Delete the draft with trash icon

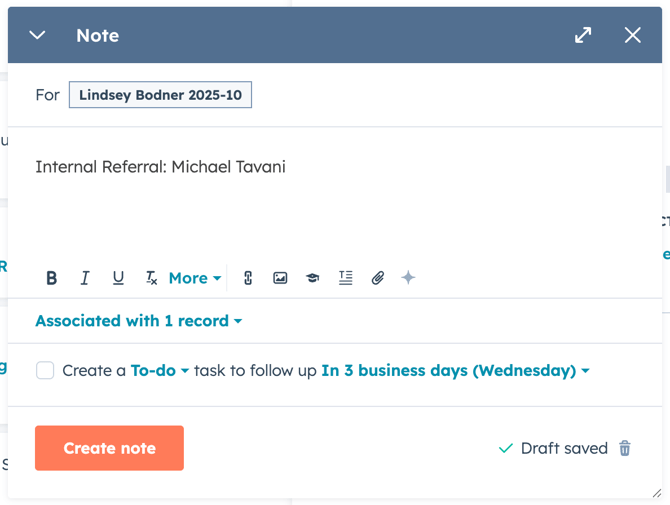625,448
